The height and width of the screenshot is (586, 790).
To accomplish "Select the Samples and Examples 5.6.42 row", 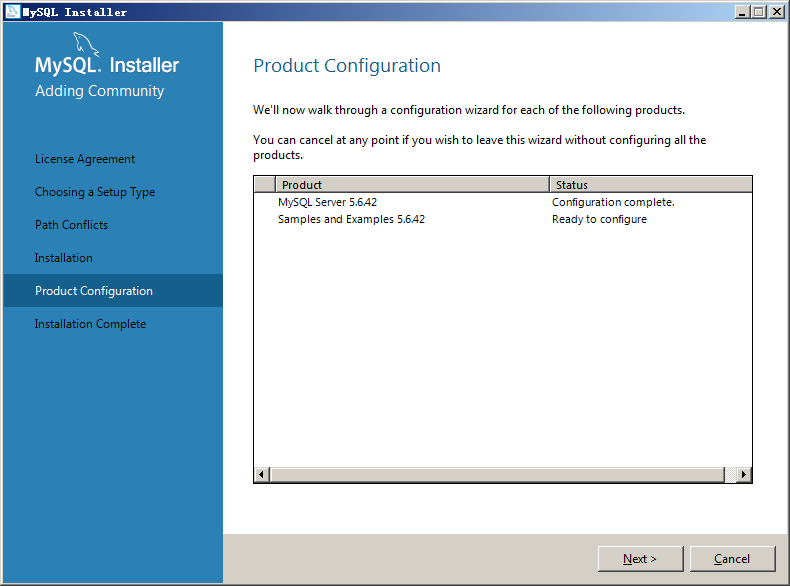I will 502,219.
